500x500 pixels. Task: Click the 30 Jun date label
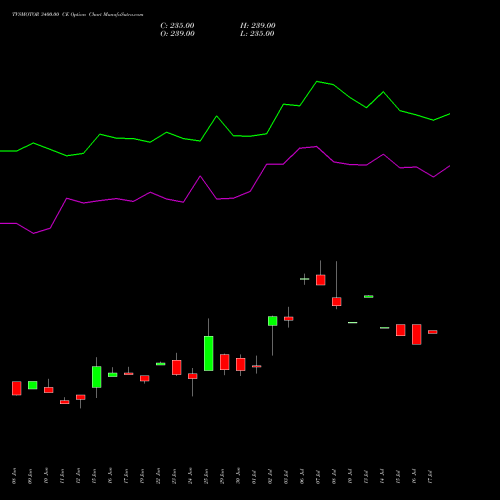coord(238,476)
